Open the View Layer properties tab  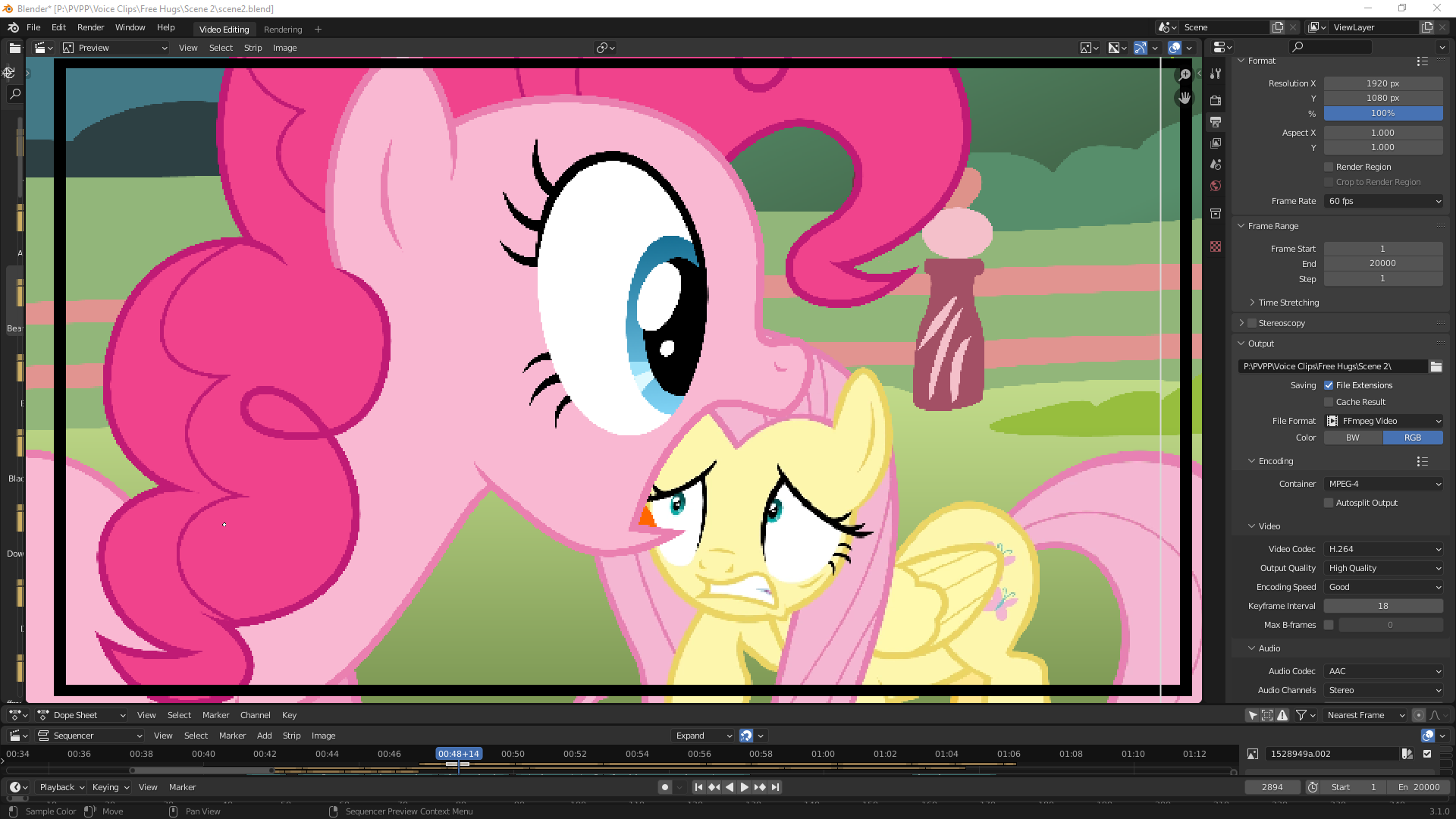[x=1216, y=143]
